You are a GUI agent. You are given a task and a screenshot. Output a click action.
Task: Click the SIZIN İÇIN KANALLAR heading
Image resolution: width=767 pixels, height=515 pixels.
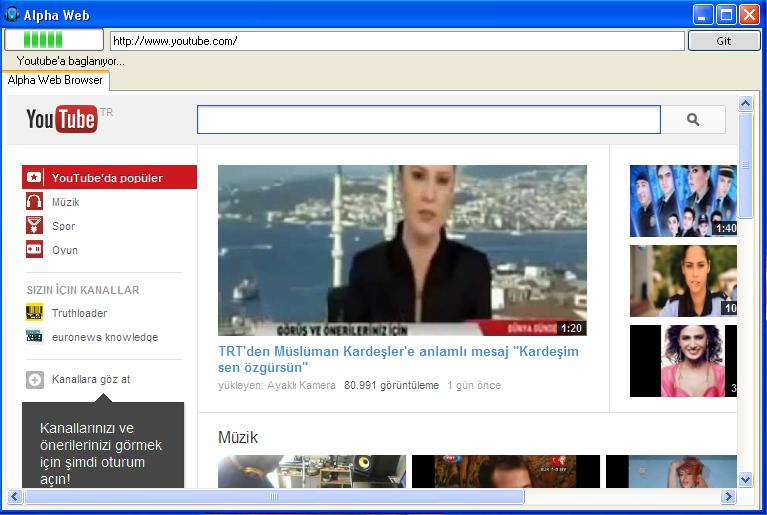pyautogui.click(x=83, y=290)
